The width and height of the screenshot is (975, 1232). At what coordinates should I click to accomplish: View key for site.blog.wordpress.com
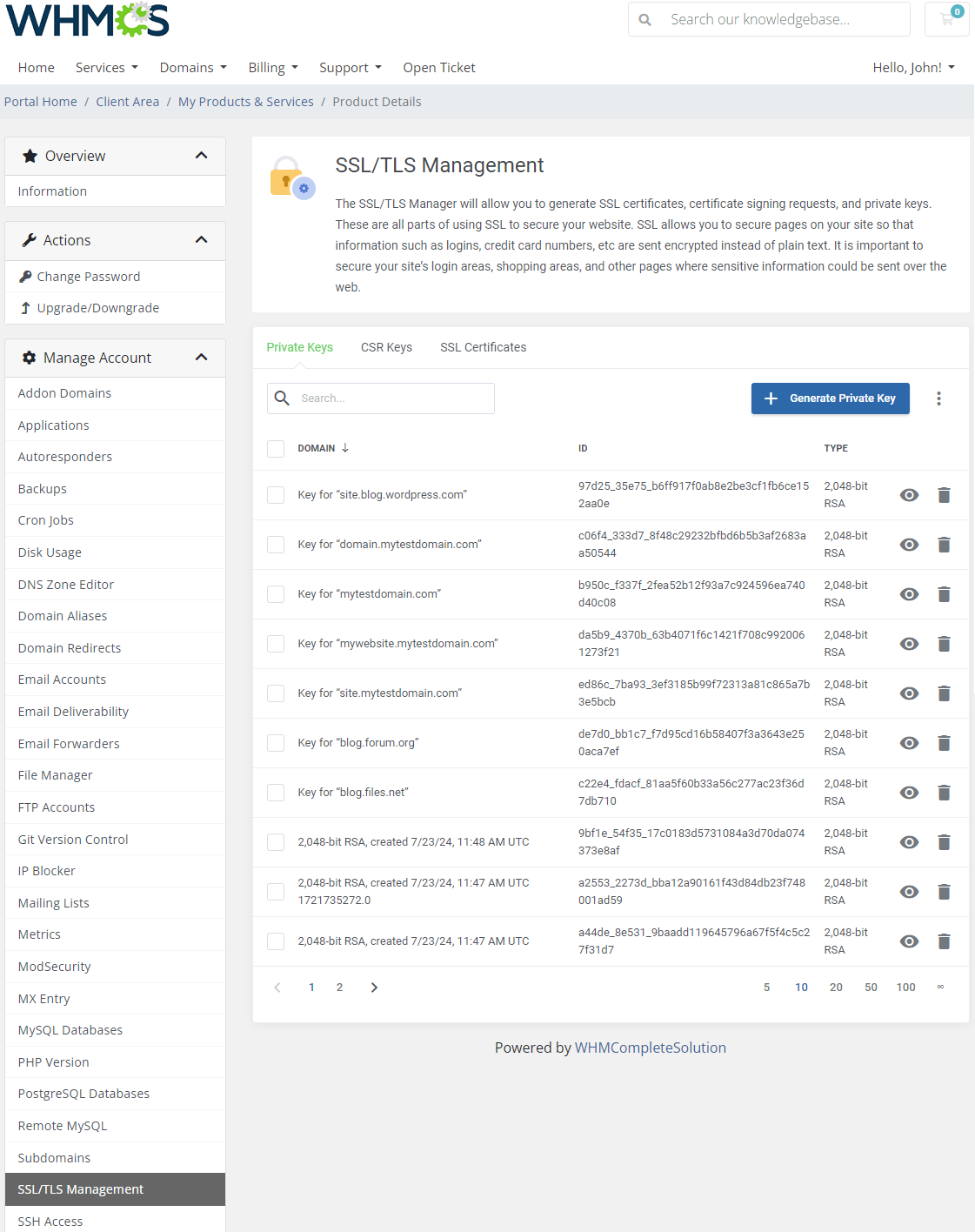(x=909, y=495)
